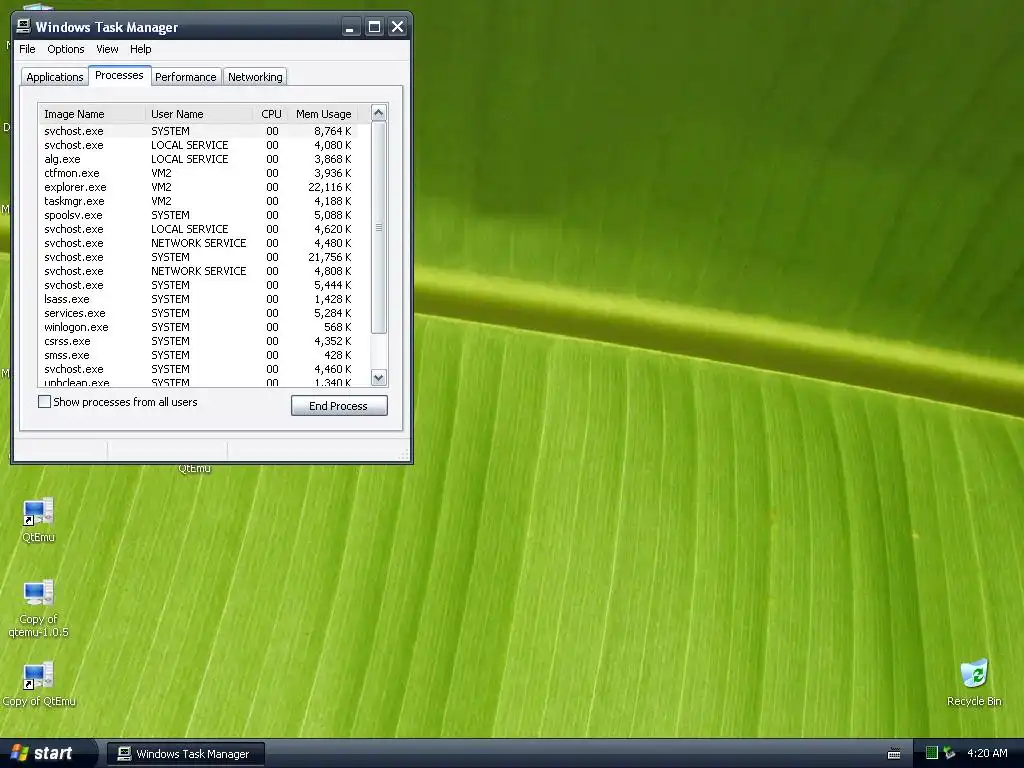Sort by the User Name column header
The width and height of the screenshot is (1024, 768).
pos(199,114)
